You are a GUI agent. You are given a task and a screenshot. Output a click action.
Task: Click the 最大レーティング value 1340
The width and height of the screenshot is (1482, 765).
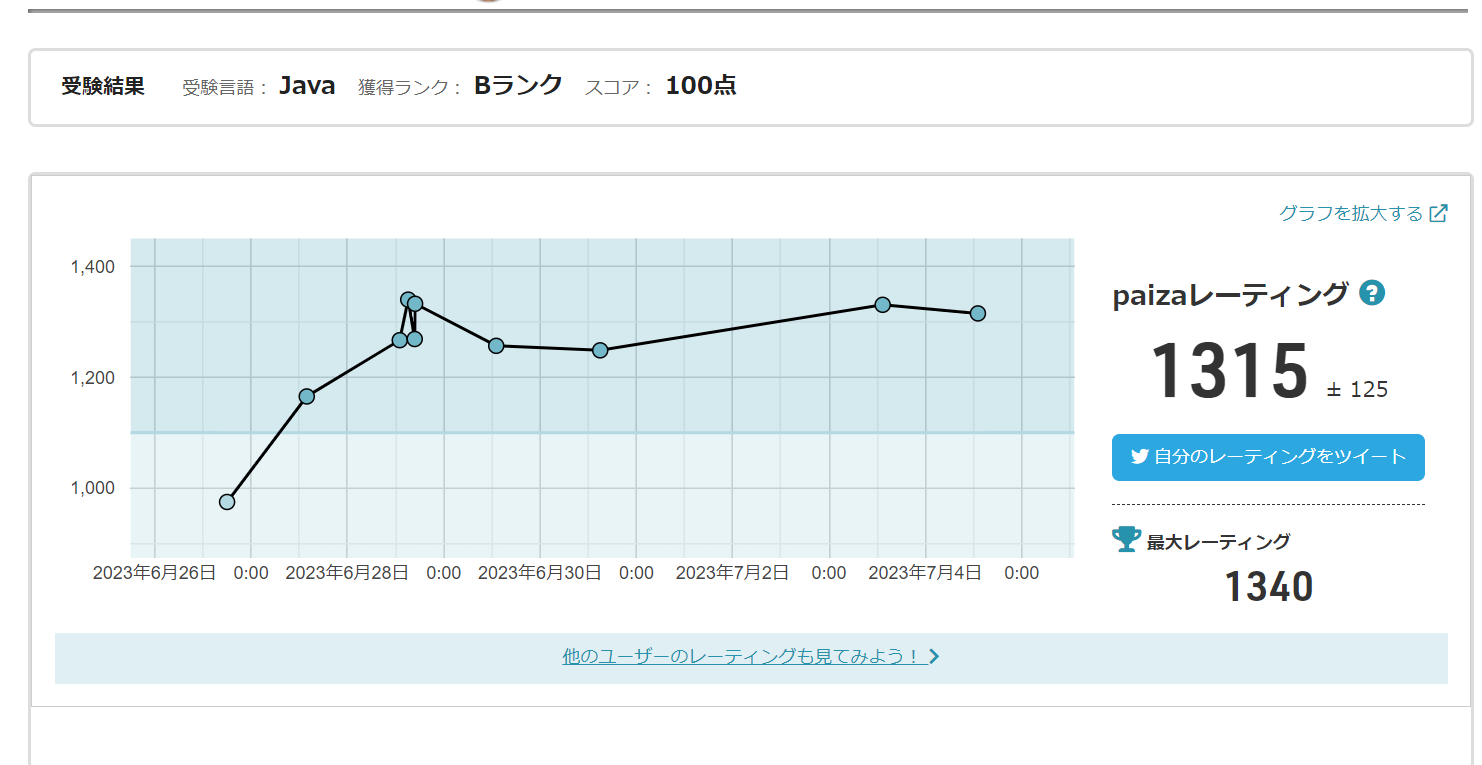[1268, 587]
